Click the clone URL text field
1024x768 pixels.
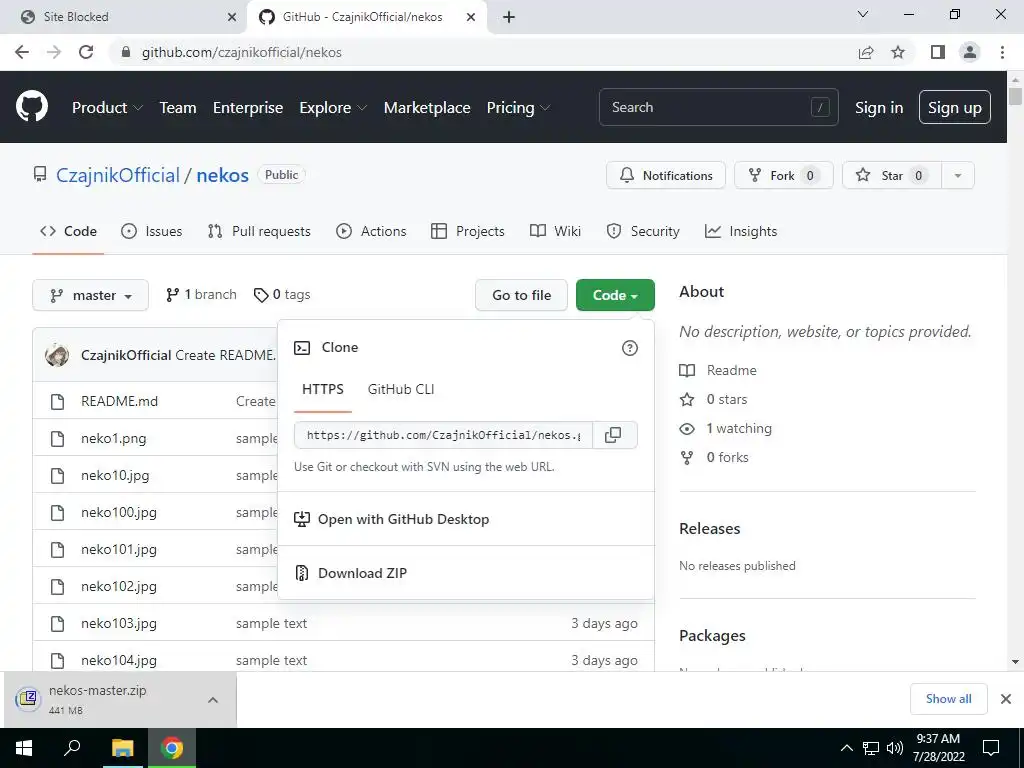coord(443,435)
